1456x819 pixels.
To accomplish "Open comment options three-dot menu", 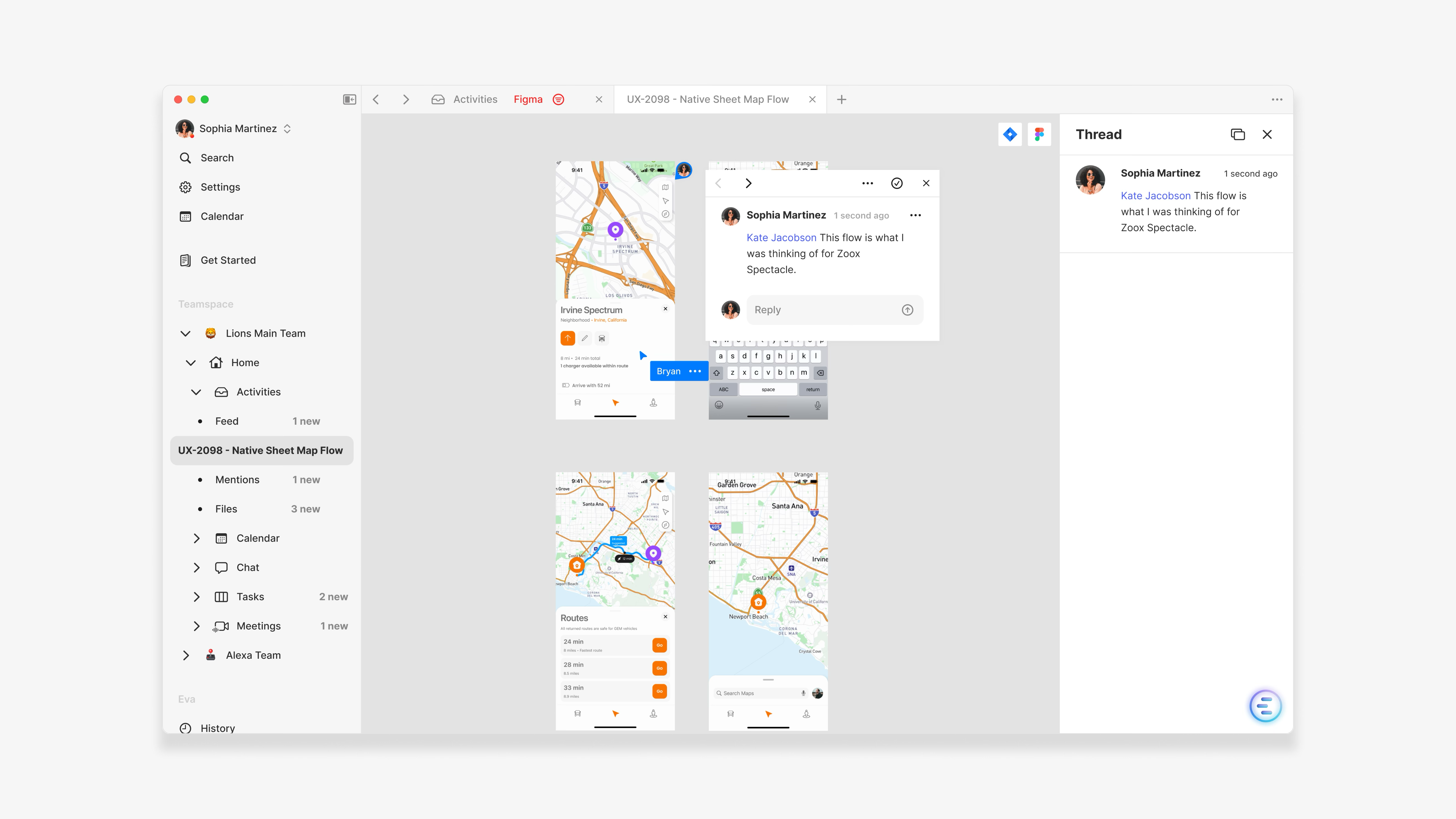I will click(x=915, y=215).
